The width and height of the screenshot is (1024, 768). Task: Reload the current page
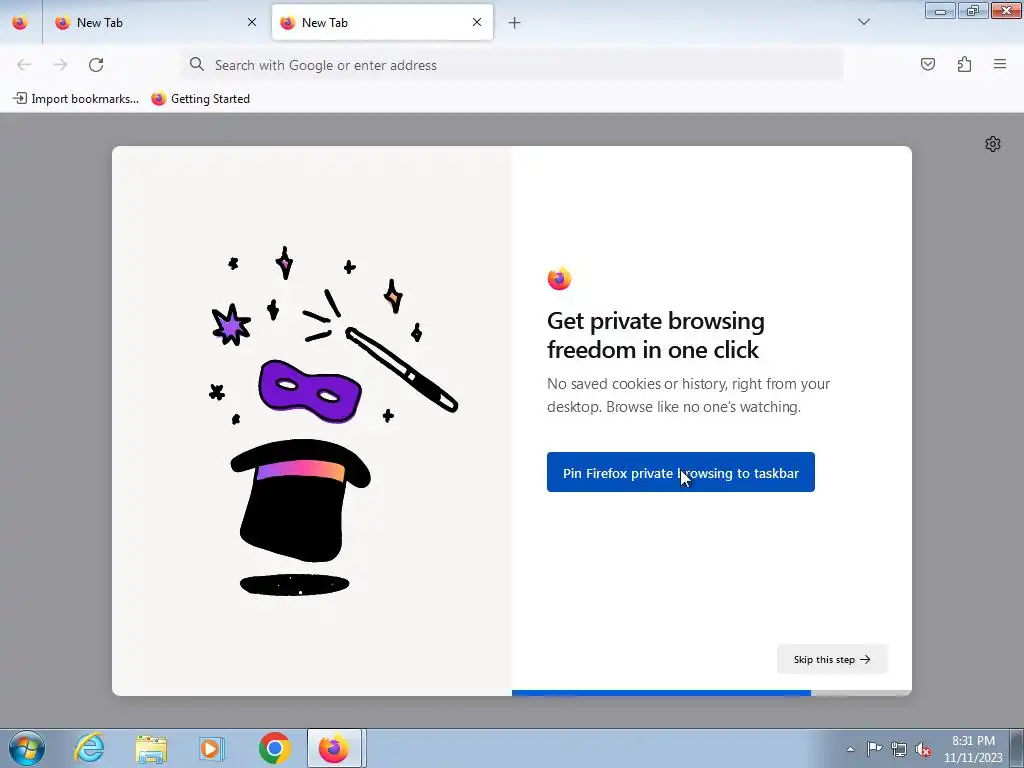tap(96, 65)
